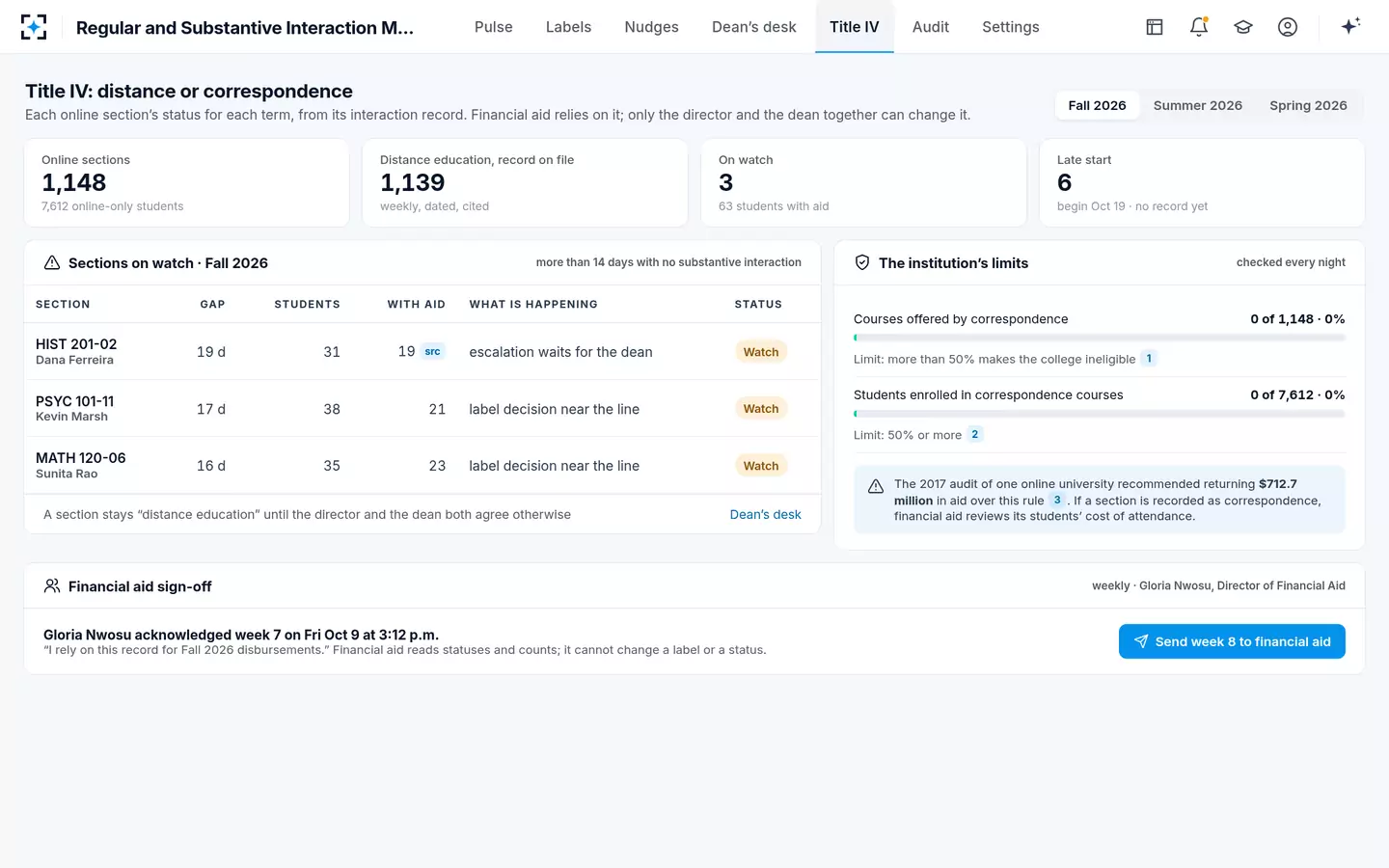Screen dimensions: 1389x868
Task: Open the Settings tab
Action: [1011, 27]
